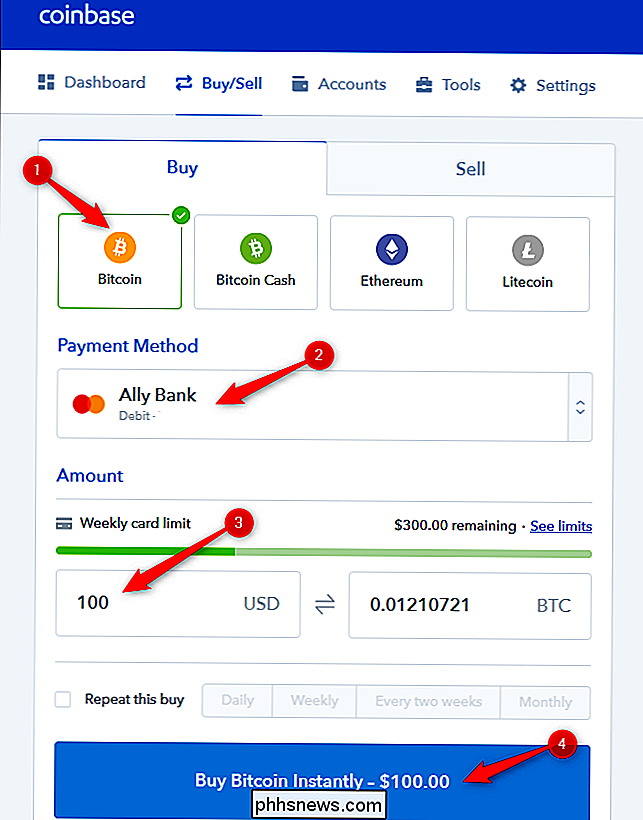The image size is (643, 820).
Task: Click the Ethereum diamond icon
Action: pos(392,249)
